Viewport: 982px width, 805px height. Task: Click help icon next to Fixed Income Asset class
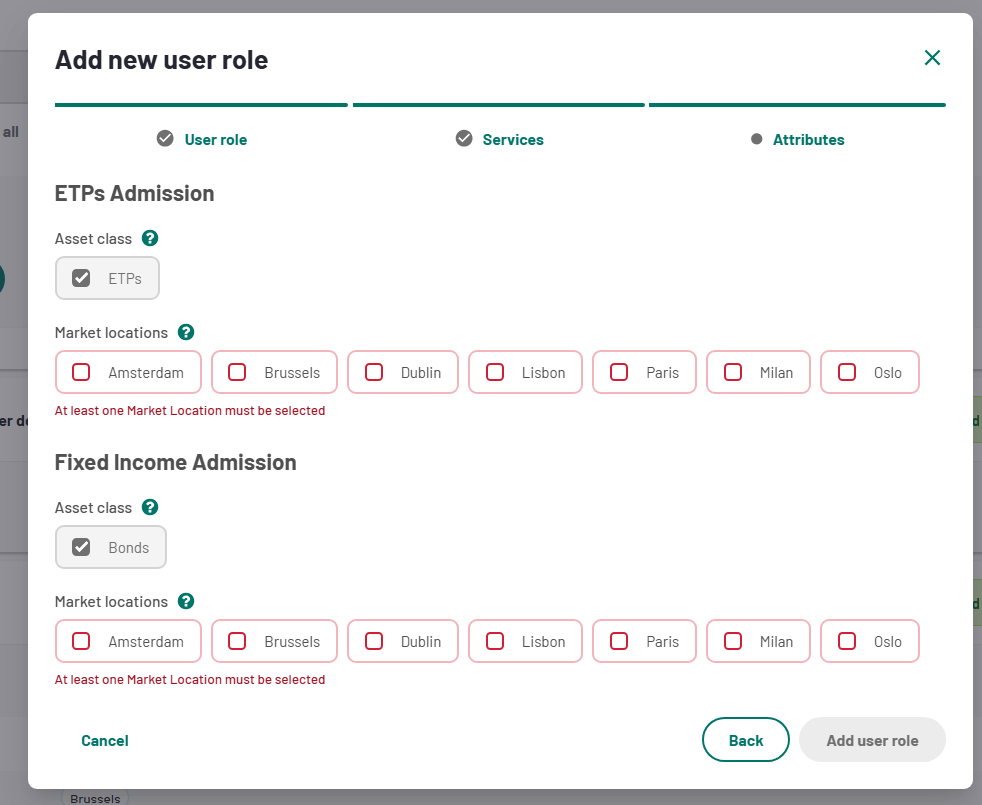tap(150, 507)
